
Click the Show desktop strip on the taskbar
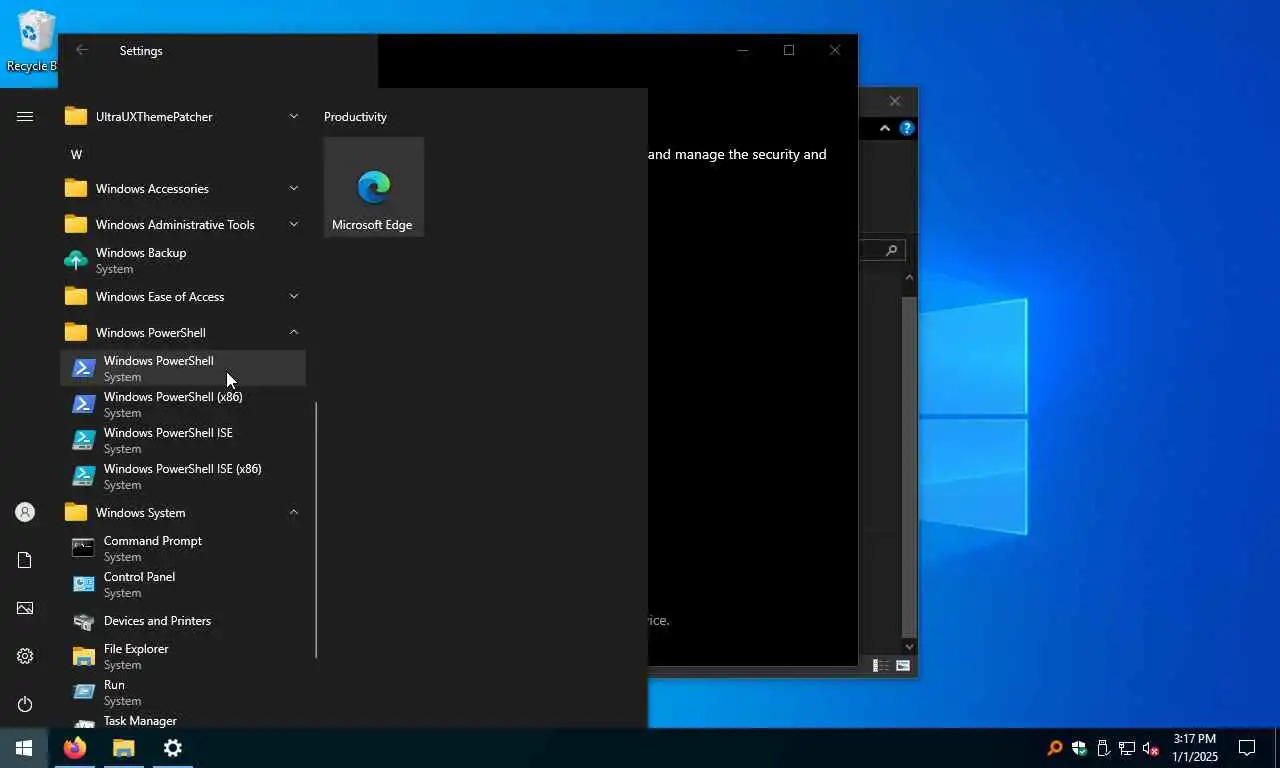coord(1277,748)
